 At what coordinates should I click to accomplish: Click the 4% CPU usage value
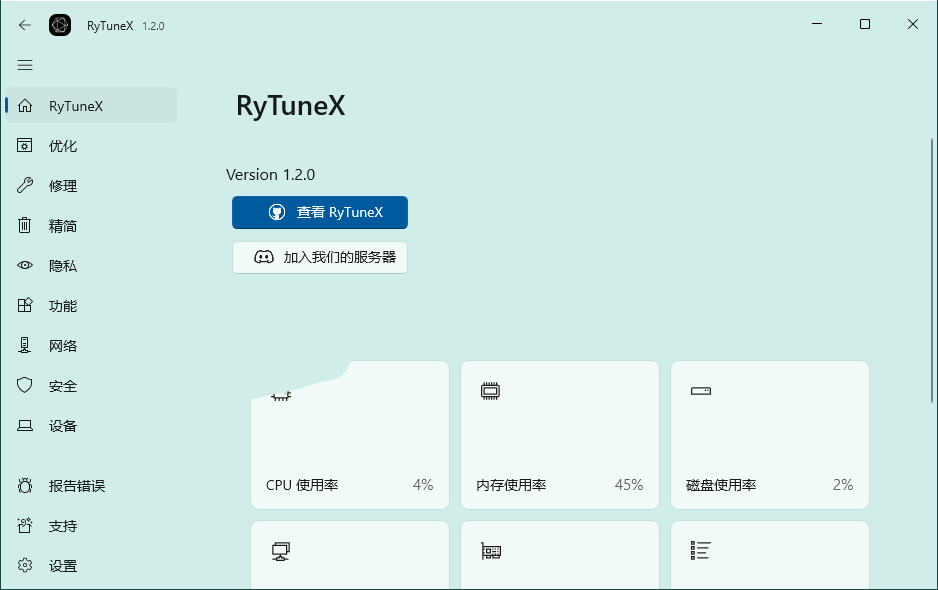pos(423,485)
